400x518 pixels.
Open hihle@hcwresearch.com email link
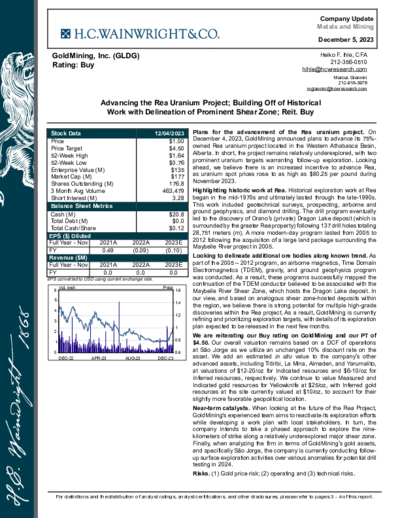tap(335, 69)
